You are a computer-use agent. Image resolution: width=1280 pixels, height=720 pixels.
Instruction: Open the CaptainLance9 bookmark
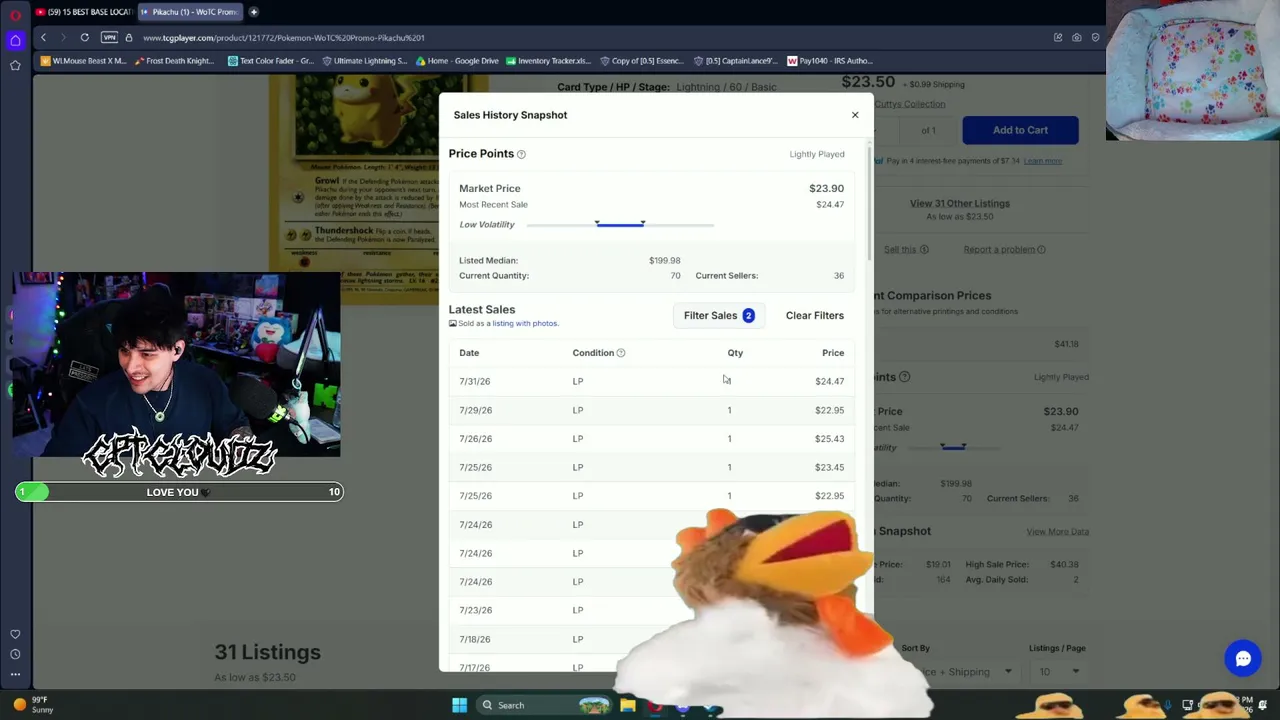click(735, 61)
